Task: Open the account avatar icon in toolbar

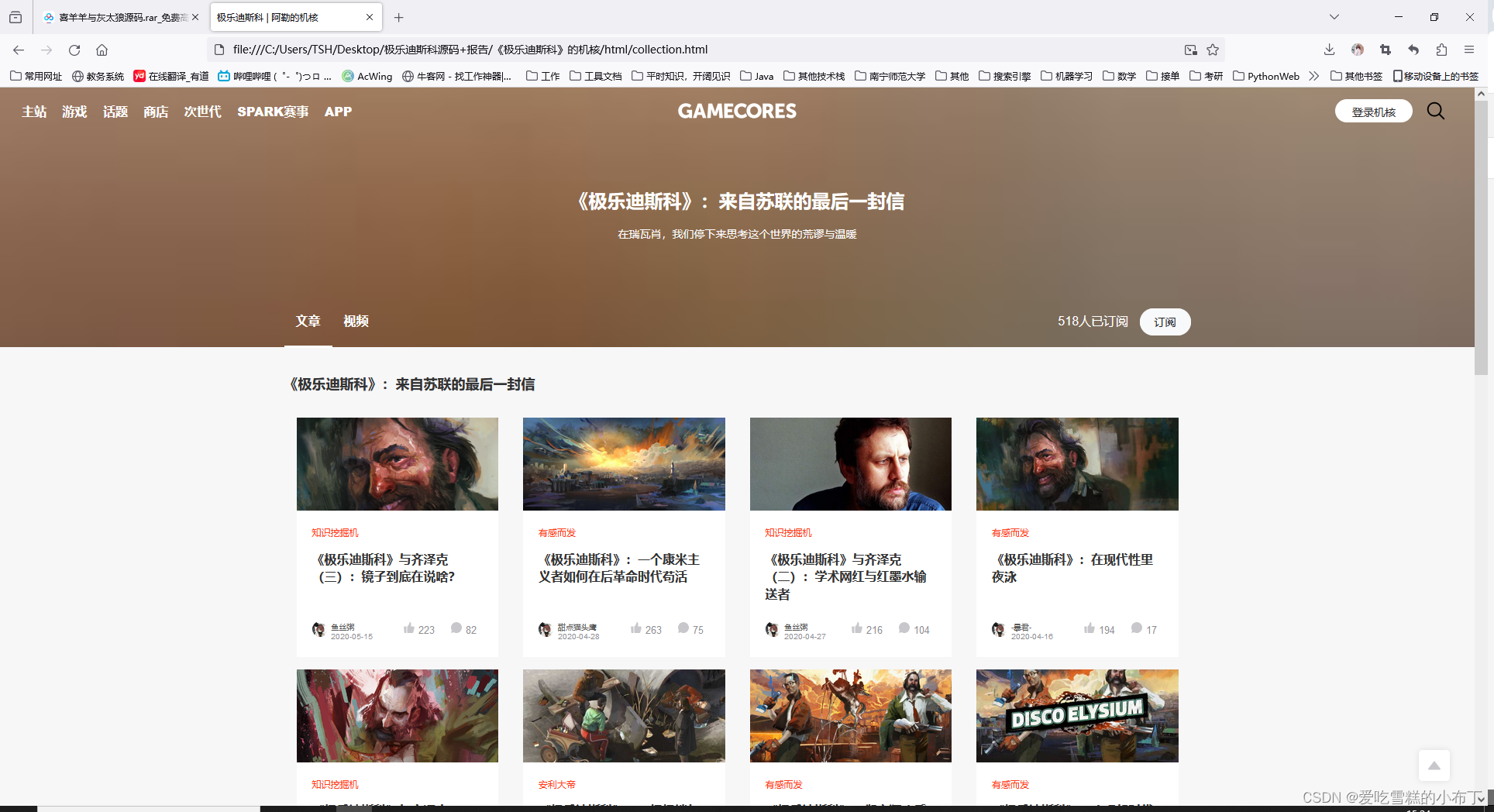Action: click(1358, 50)
